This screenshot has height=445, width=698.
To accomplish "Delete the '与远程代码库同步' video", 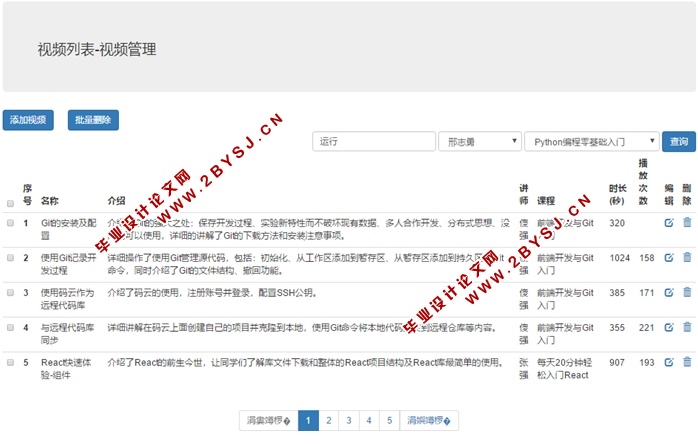I will coord(687,327).
